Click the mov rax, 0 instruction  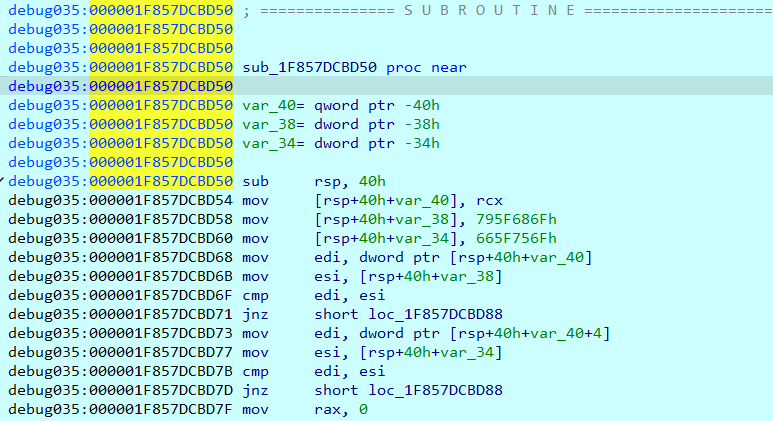coord(305,410)
